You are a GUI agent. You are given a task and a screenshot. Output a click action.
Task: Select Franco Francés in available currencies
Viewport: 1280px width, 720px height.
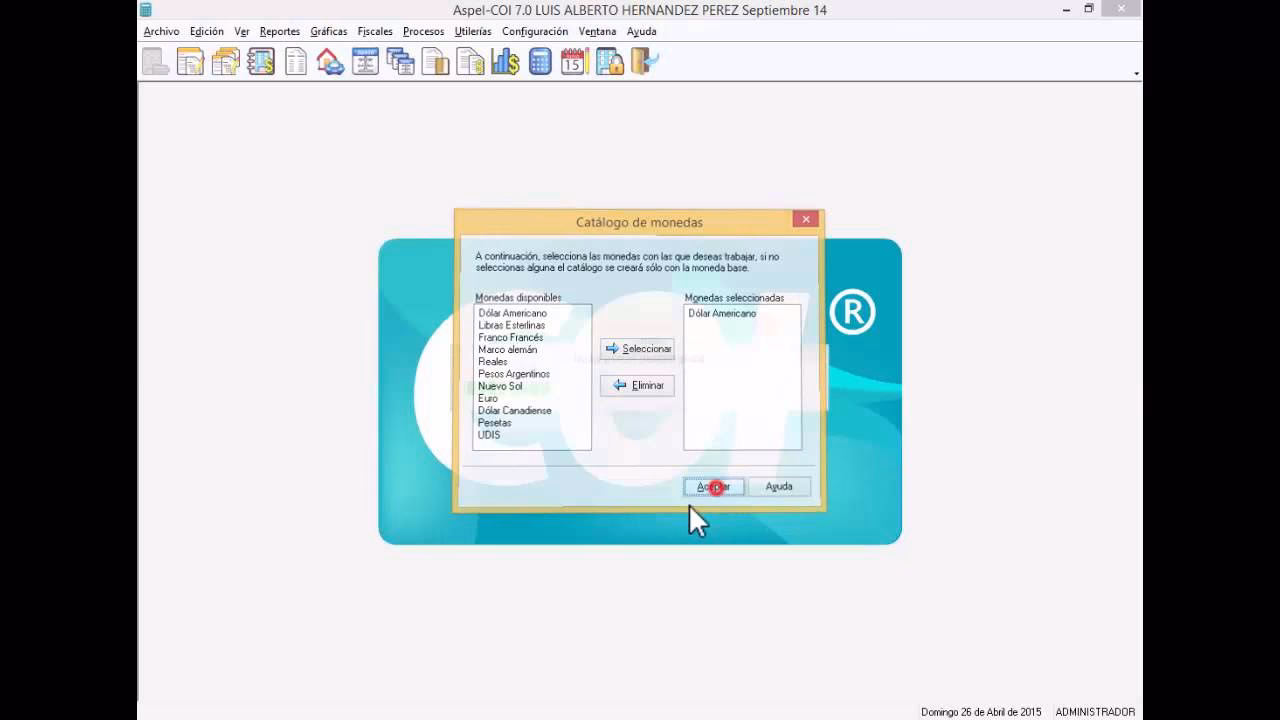510,338
